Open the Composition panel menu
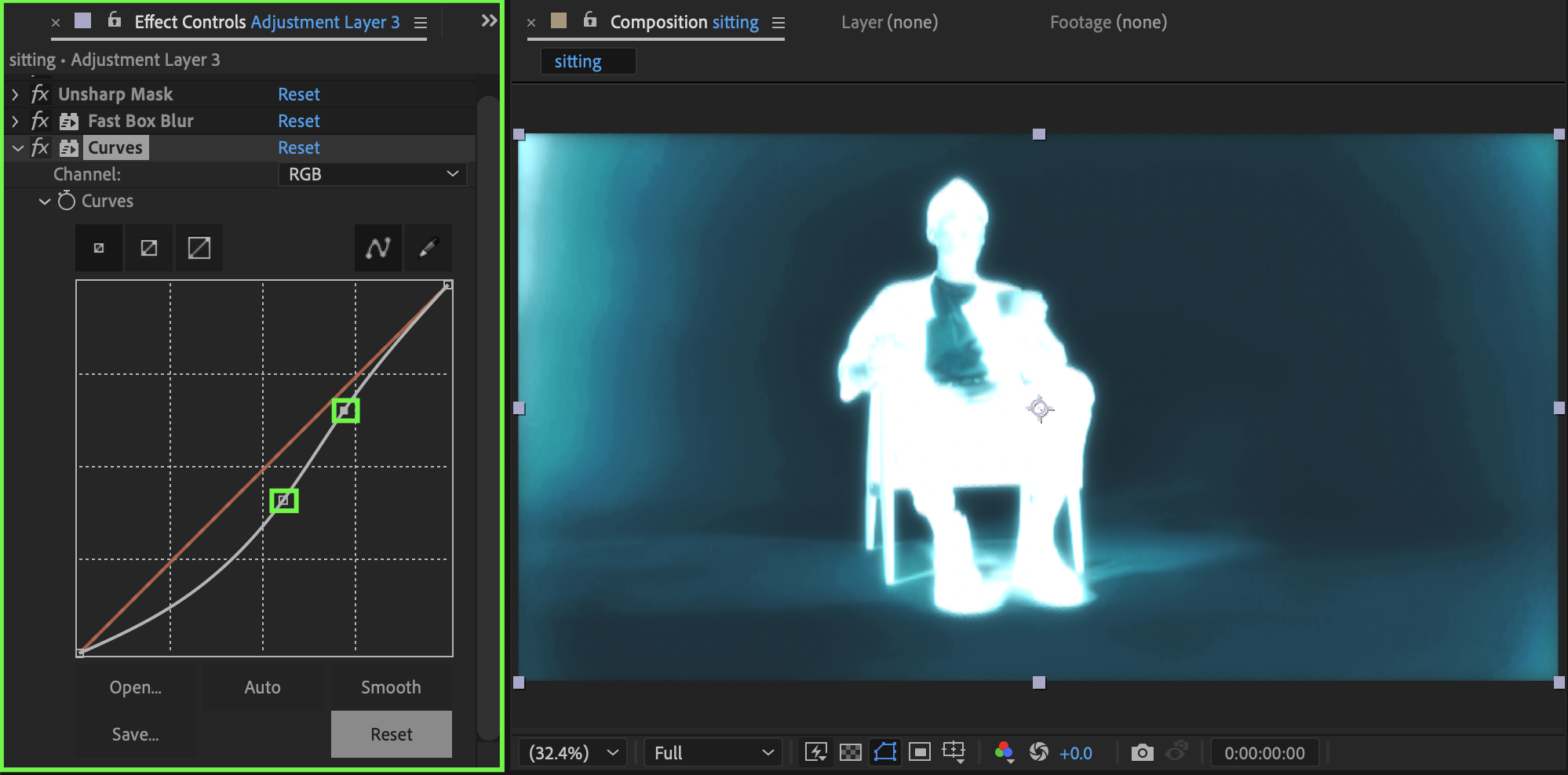The image size is (1568, 775). [779, 23]
